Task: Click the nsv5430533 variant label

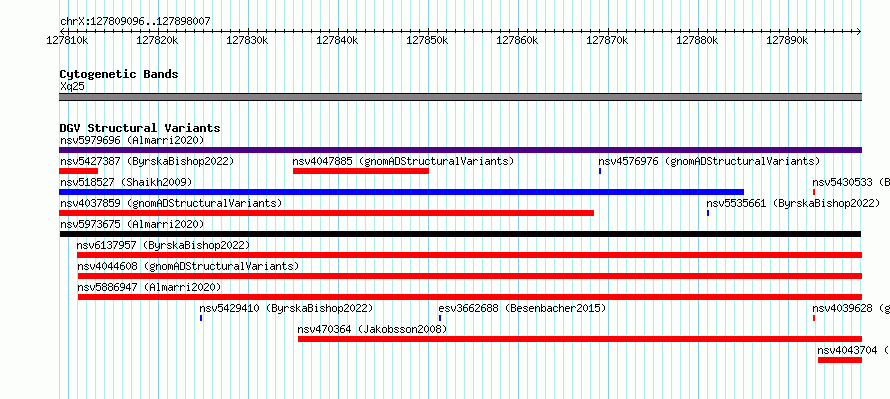Action: point(851,182)
